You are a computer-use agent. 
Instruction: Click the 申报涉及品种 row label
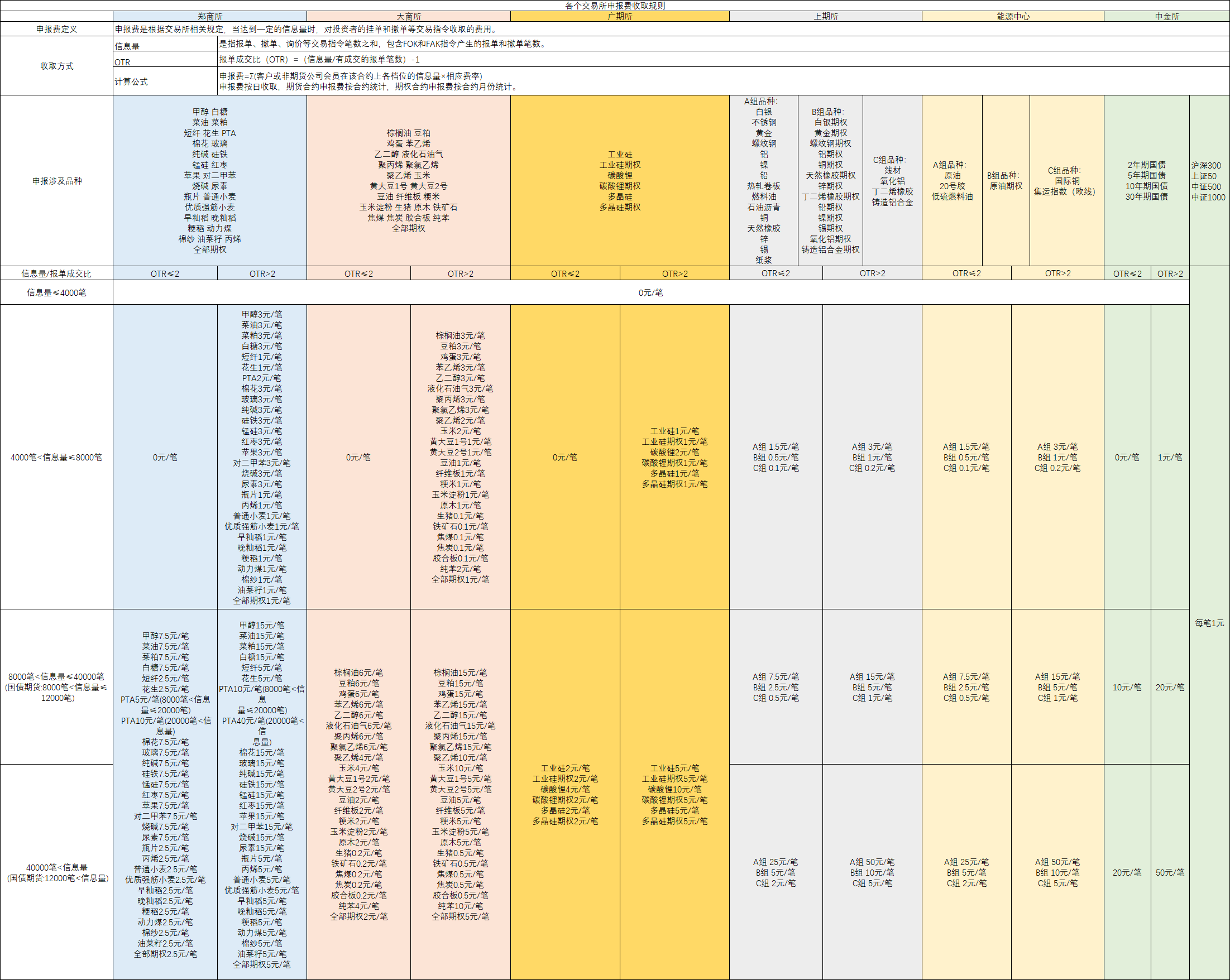click(56, 181)
